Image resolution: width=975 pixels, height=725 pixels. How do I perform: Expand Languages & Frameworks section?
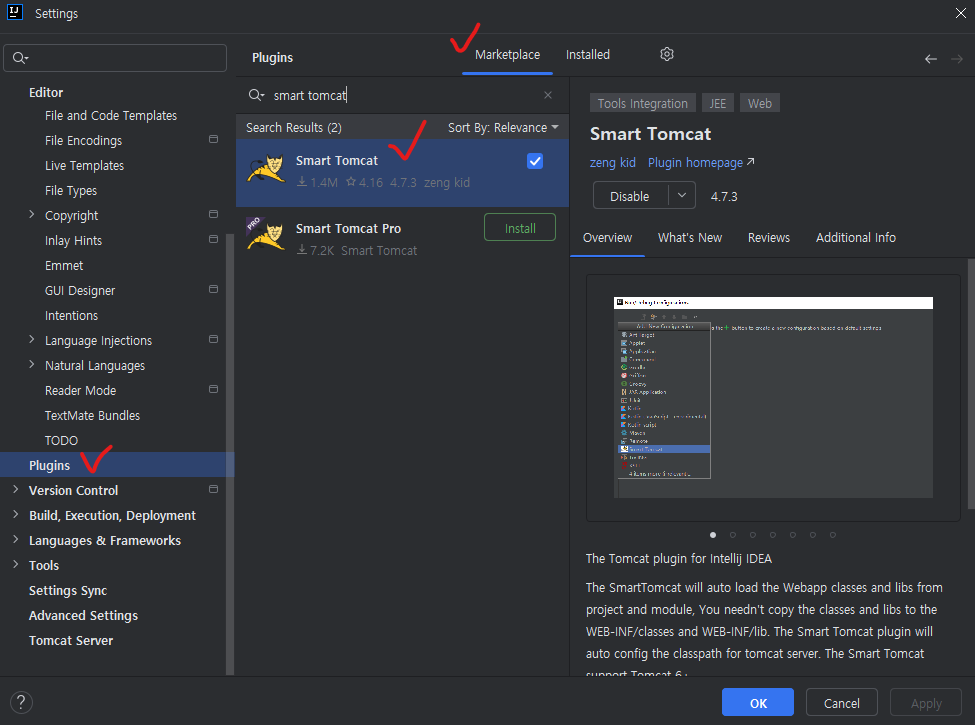(x=16, y=540)
